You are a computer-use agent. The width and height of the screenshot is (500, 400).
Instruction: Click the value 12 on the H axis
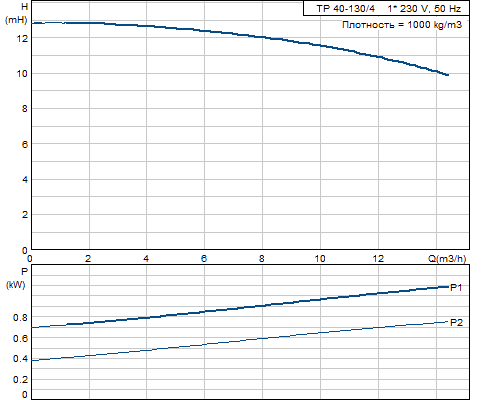click(22, 38)
